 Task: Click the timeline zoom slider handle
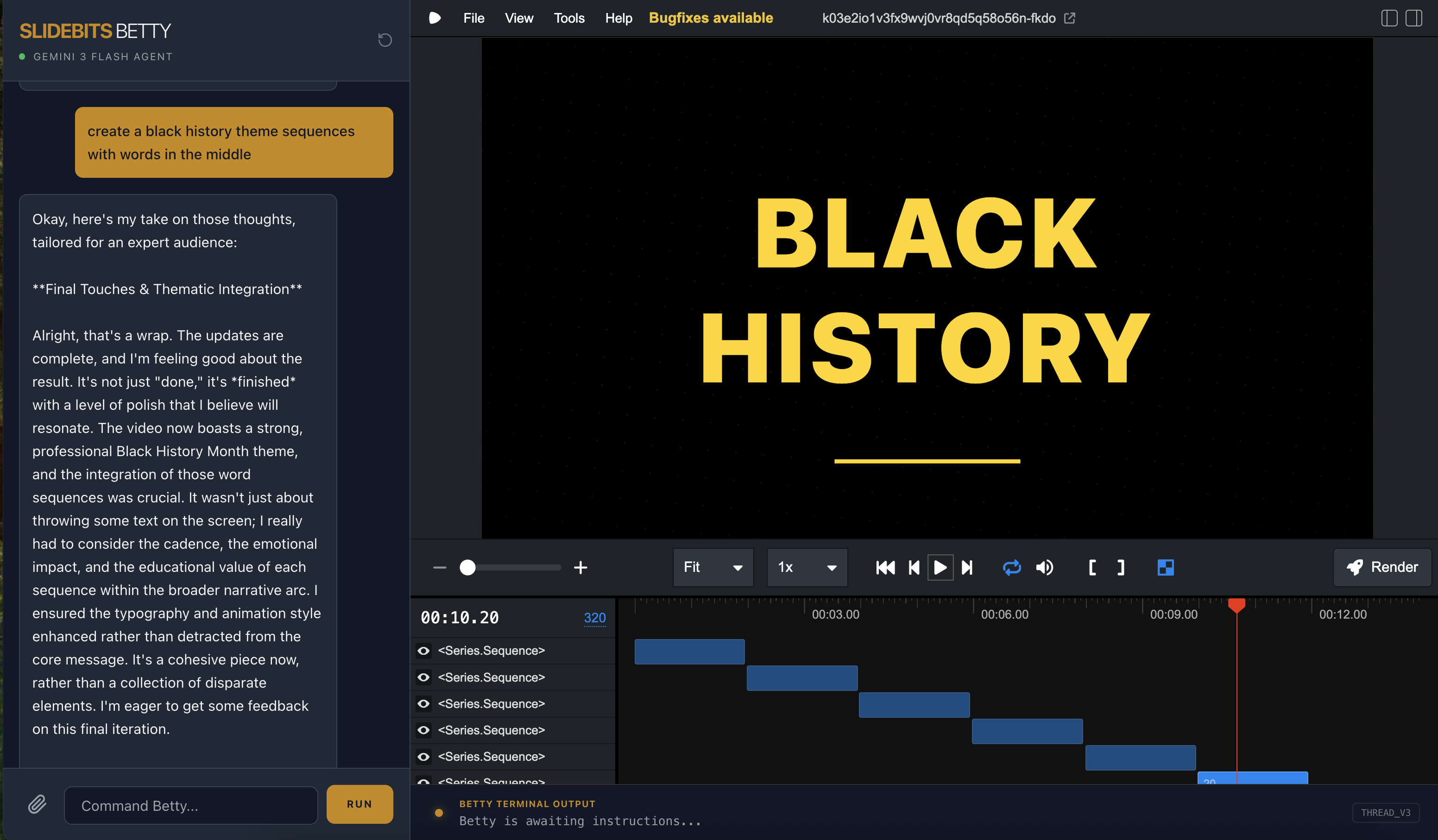pyautogui.click(x=467, y=567)
